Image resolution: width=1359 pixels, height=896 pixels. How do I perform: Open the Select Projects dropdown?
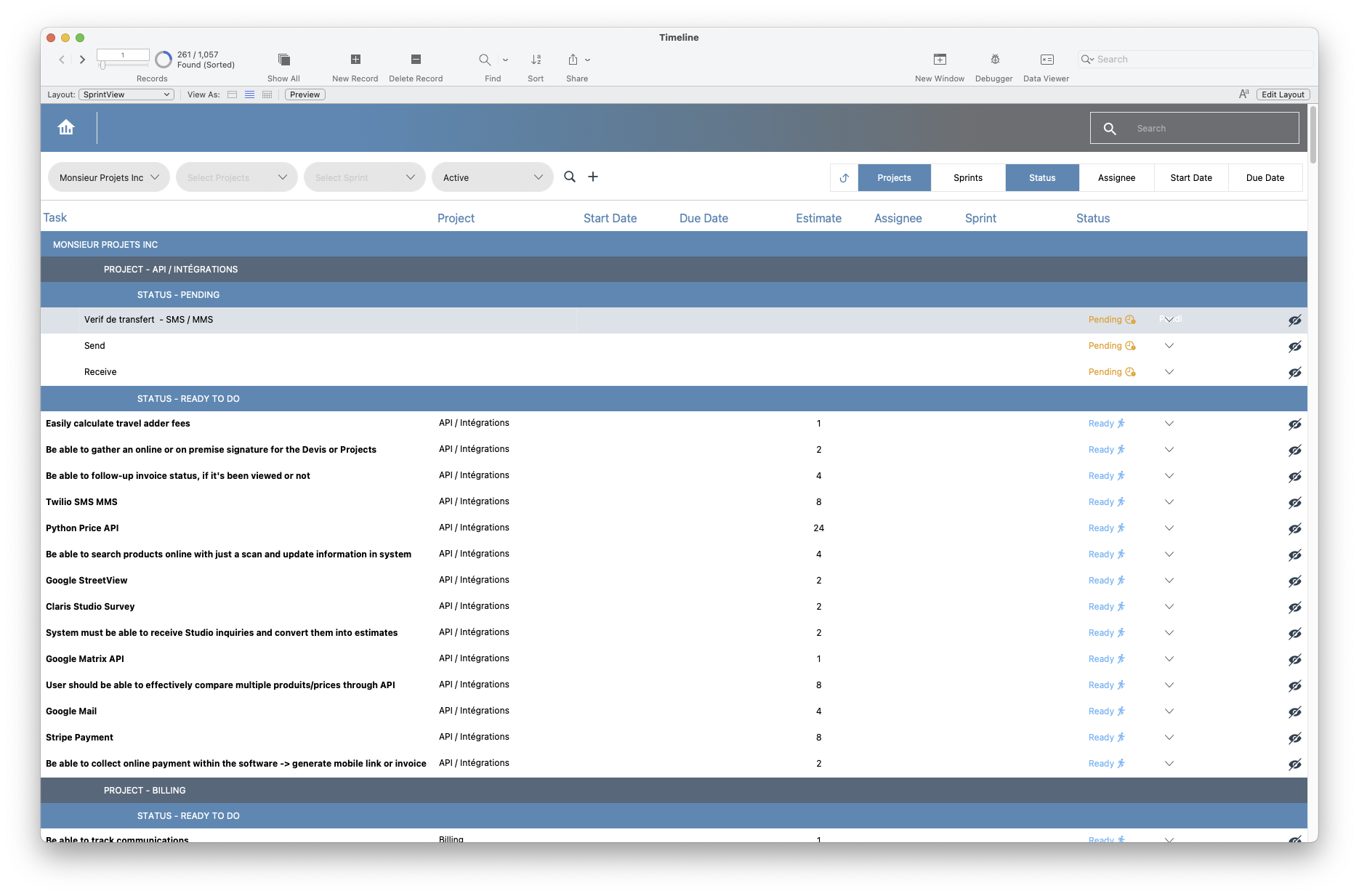(236, 177)
